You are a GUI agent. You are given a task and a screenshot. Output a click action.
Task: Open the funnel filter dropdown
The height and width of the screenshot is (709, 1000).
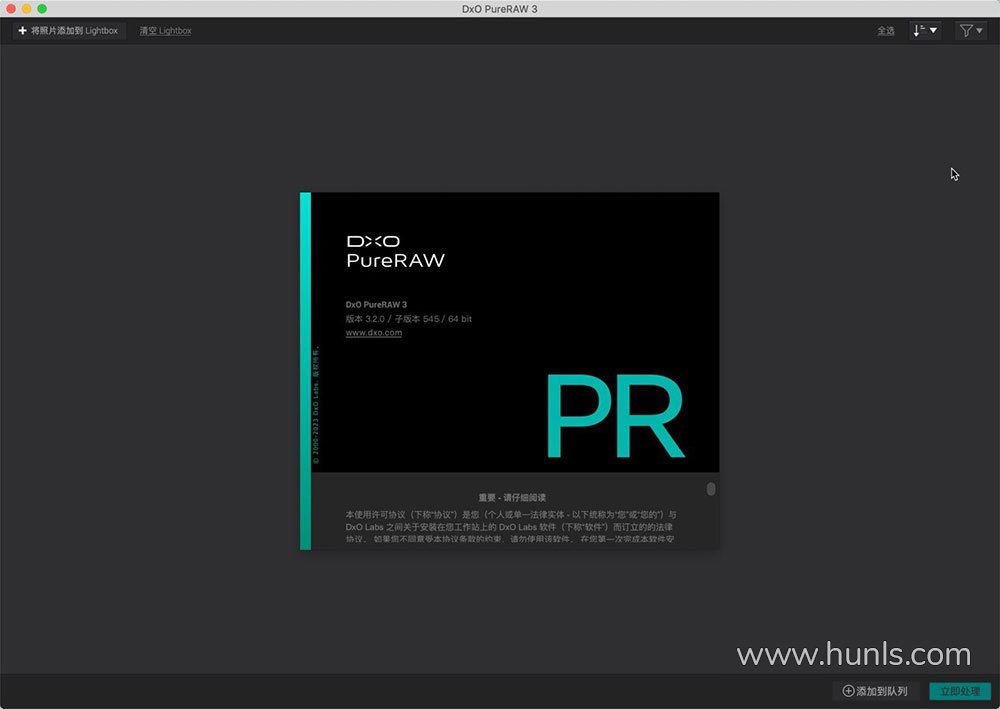pyautogui.click(x=971, y=31)
